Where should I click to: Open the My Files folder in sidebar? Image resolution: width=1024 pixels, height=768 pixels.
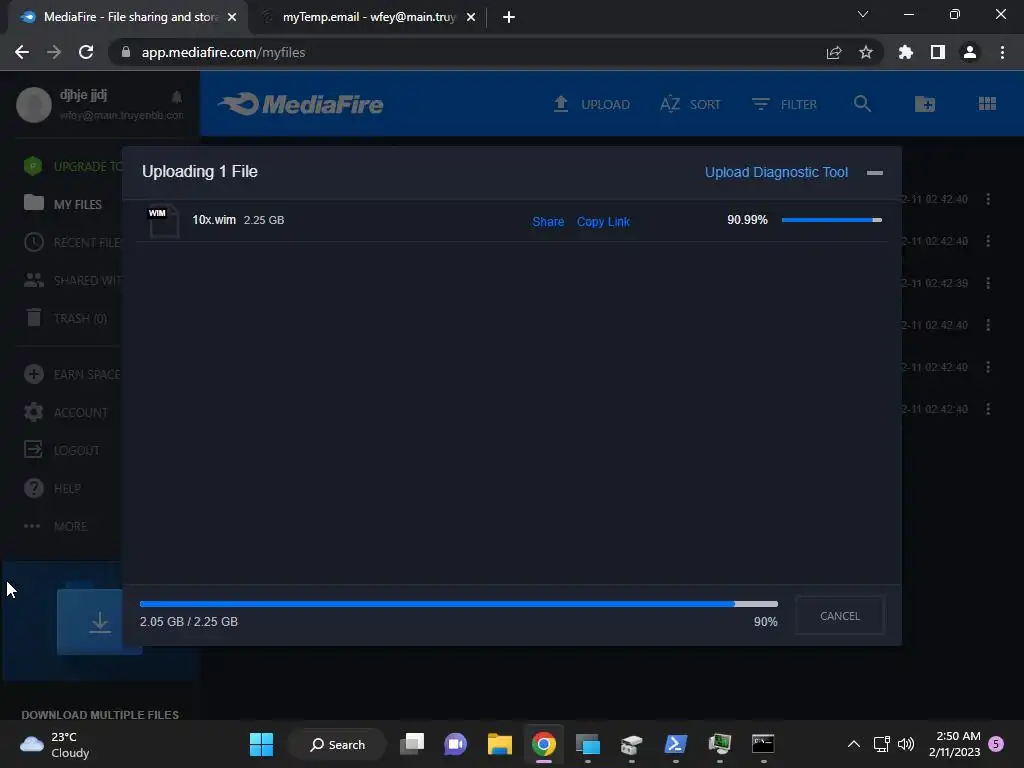click(x=63, y=204)
